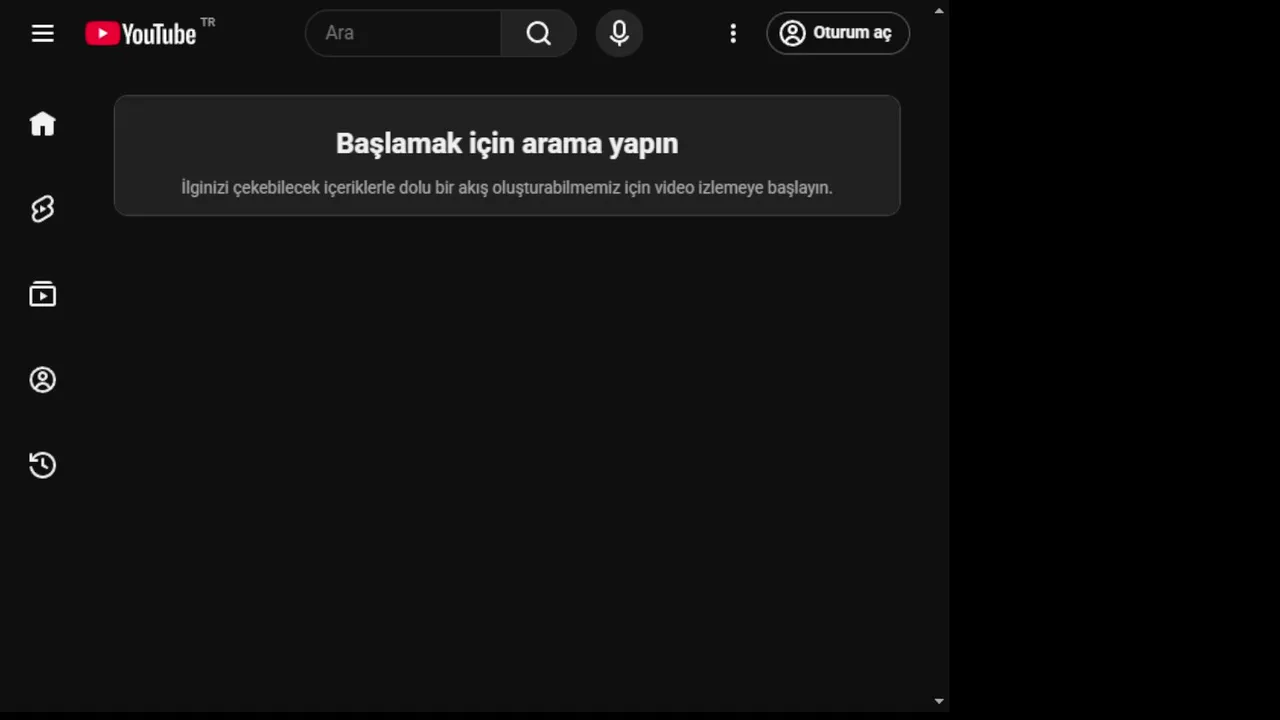Click the text starting 'İlginizi çekebilecek içeriklerle'

(x=507, y=187)
